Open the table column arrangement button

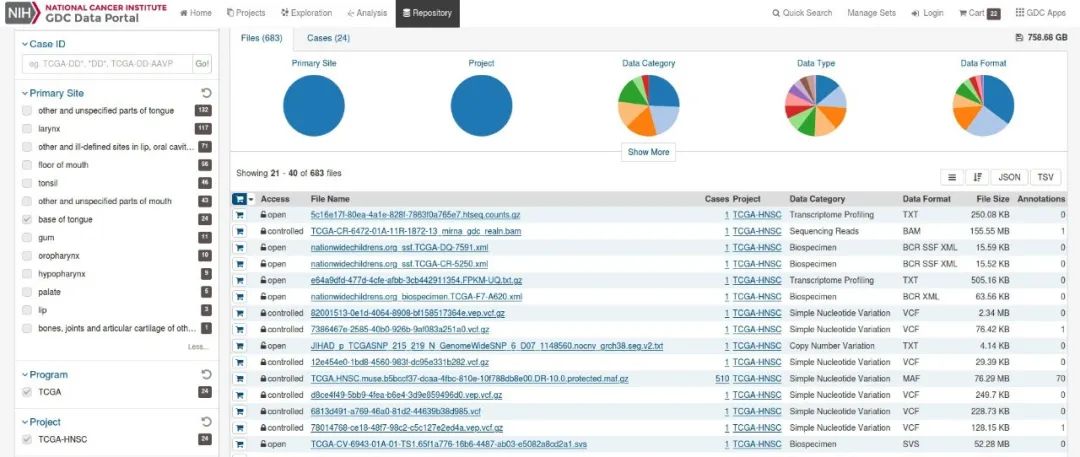tap(952, 177)
